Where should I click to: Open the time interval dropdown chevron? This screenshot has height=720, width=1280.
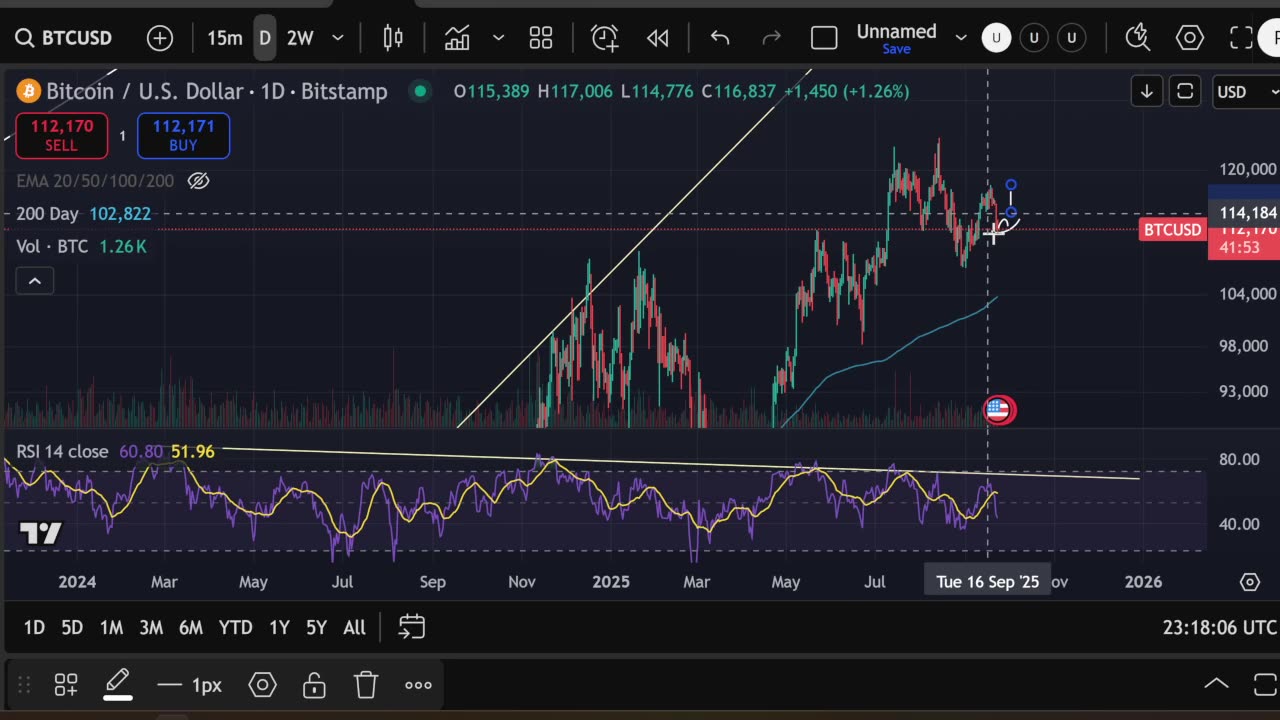[338, 38]
